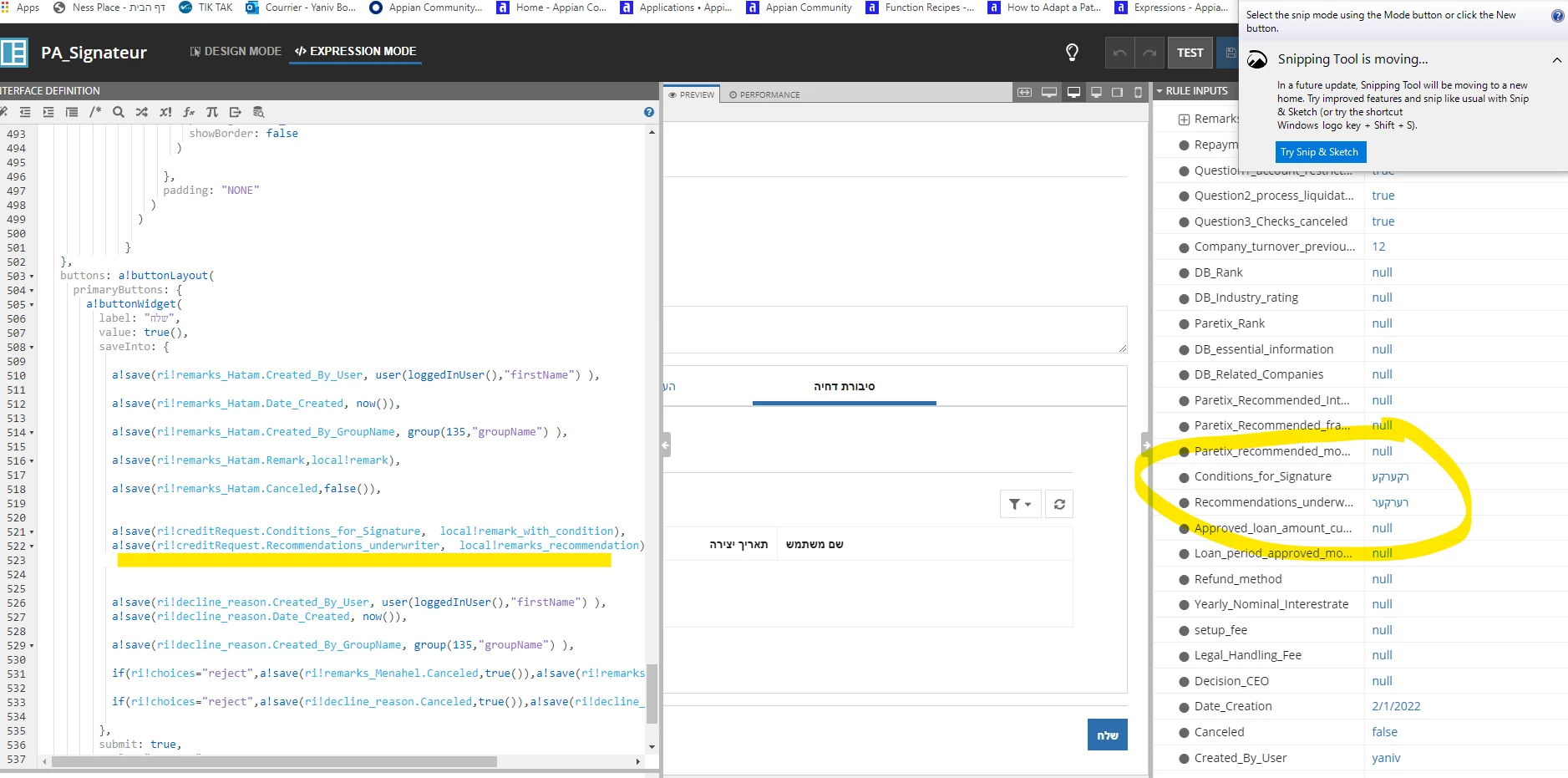Collapse the interface definition pane with the left splitter arrow

point(666,445)
